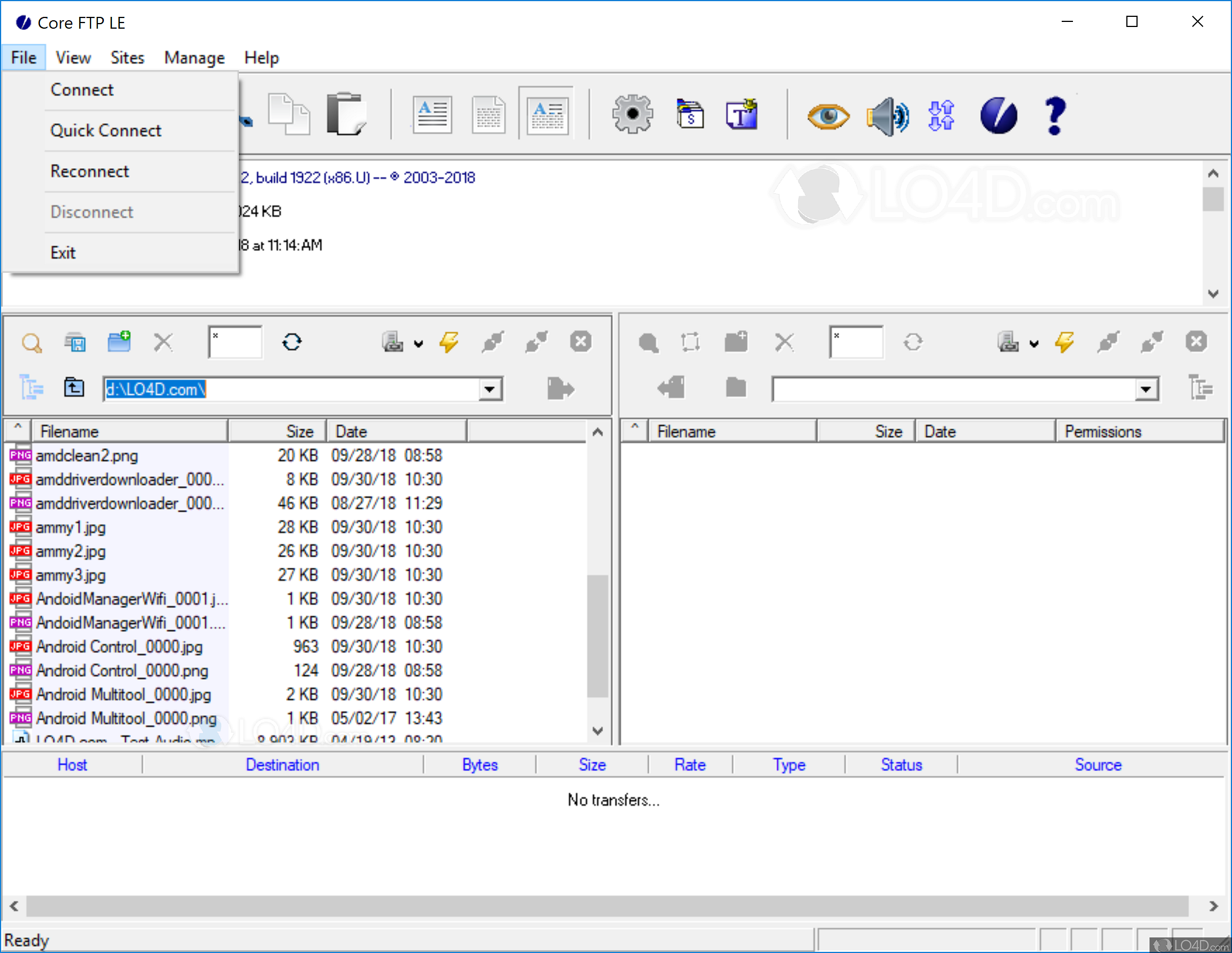Click the local close circle X icon
Screen dimensions: 1232x953
tap(581, 341)
